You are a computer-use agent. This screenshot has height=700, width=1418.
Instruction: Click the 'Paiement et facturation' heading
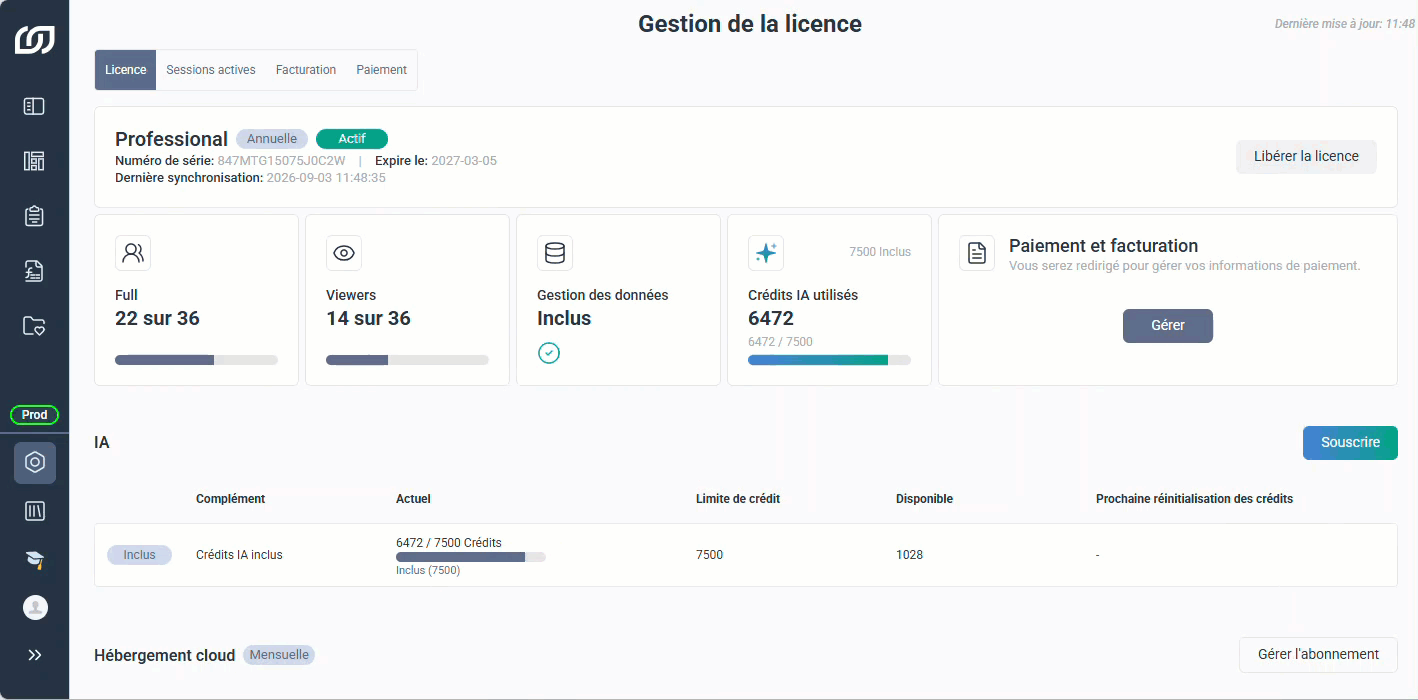(1103, 246)
